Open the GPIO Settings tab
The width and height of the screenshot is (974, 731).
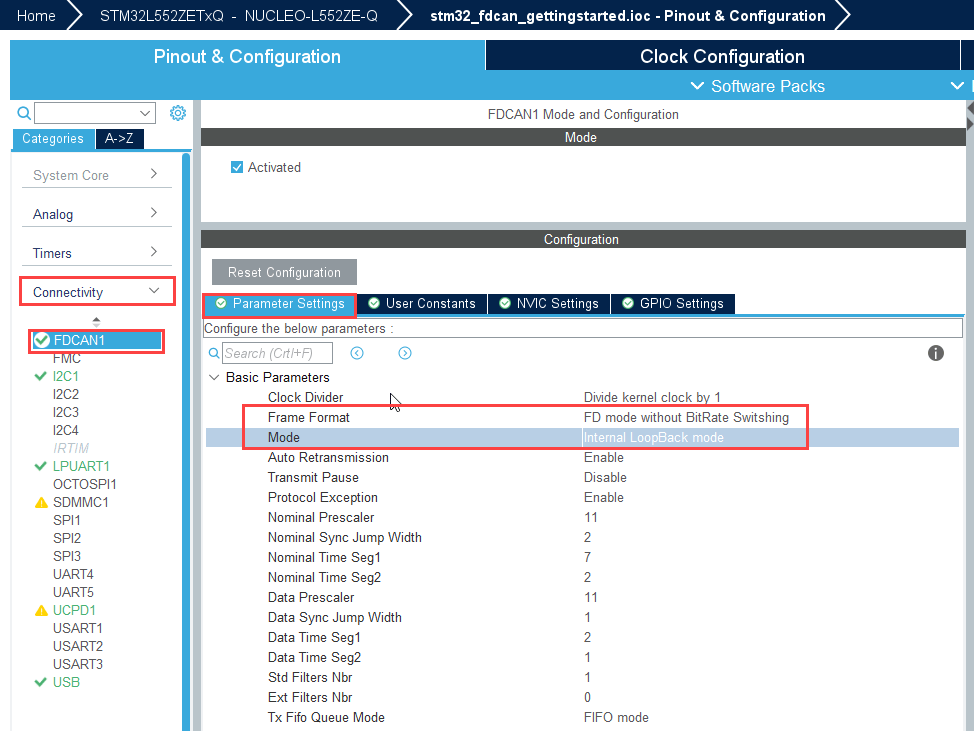[672, 303]
